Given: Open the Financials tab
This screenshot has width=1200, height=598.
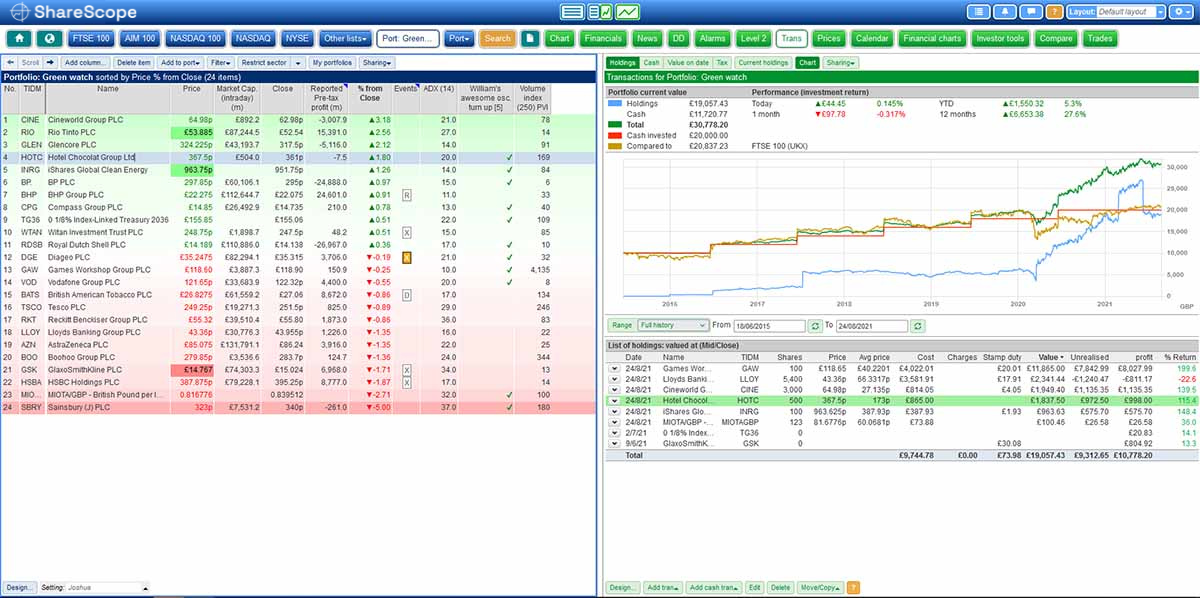Looking at the screenshot, I should (603, 39).
